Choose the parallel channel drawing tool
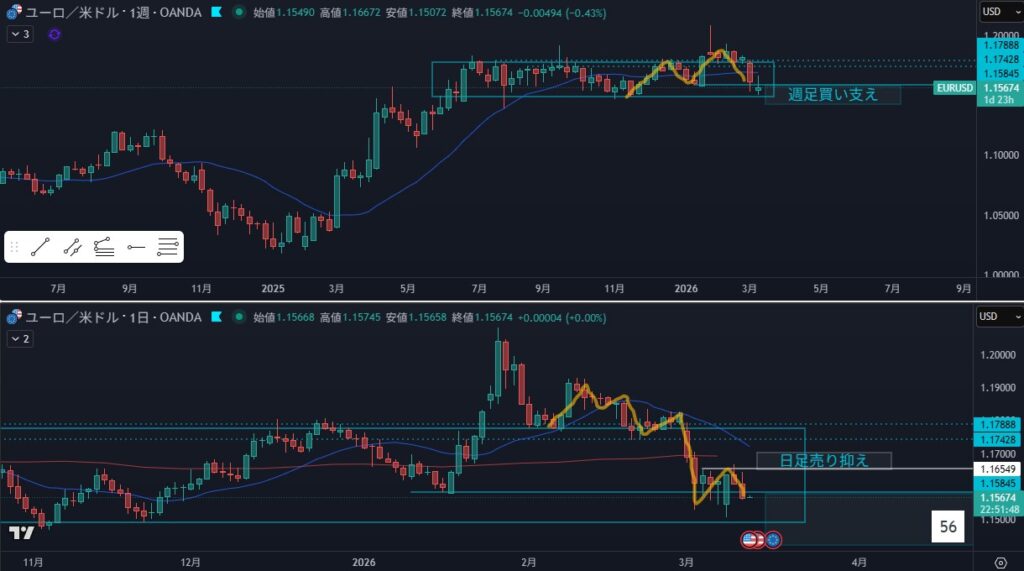The width and height of the screenshot is (1024, 571). click(x=72, y=246)
